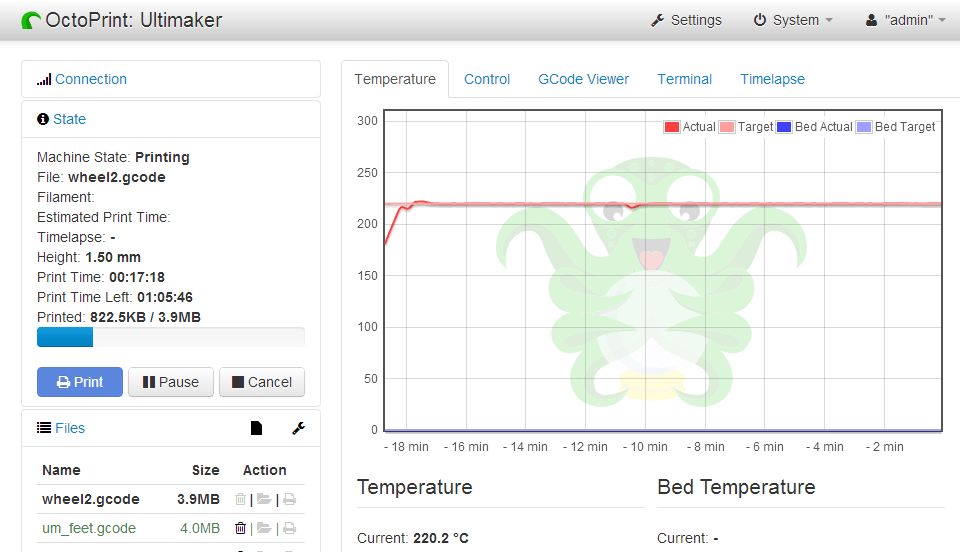Click the load folder icon for um_feet.gcode

[264, 528]
